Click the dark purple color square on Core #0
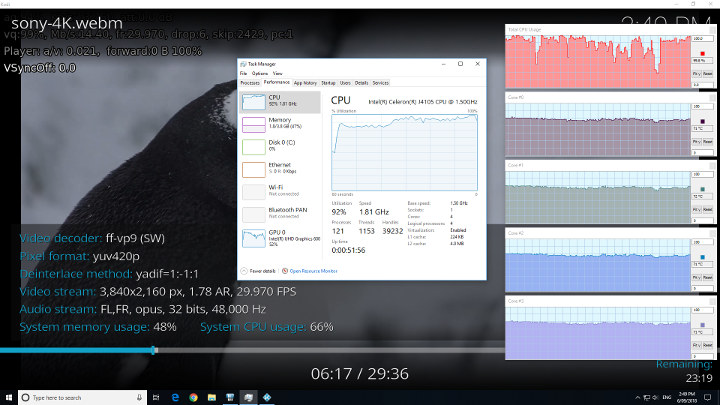The height and width of the screenshot is (405, 720). [x=703, y=121]
